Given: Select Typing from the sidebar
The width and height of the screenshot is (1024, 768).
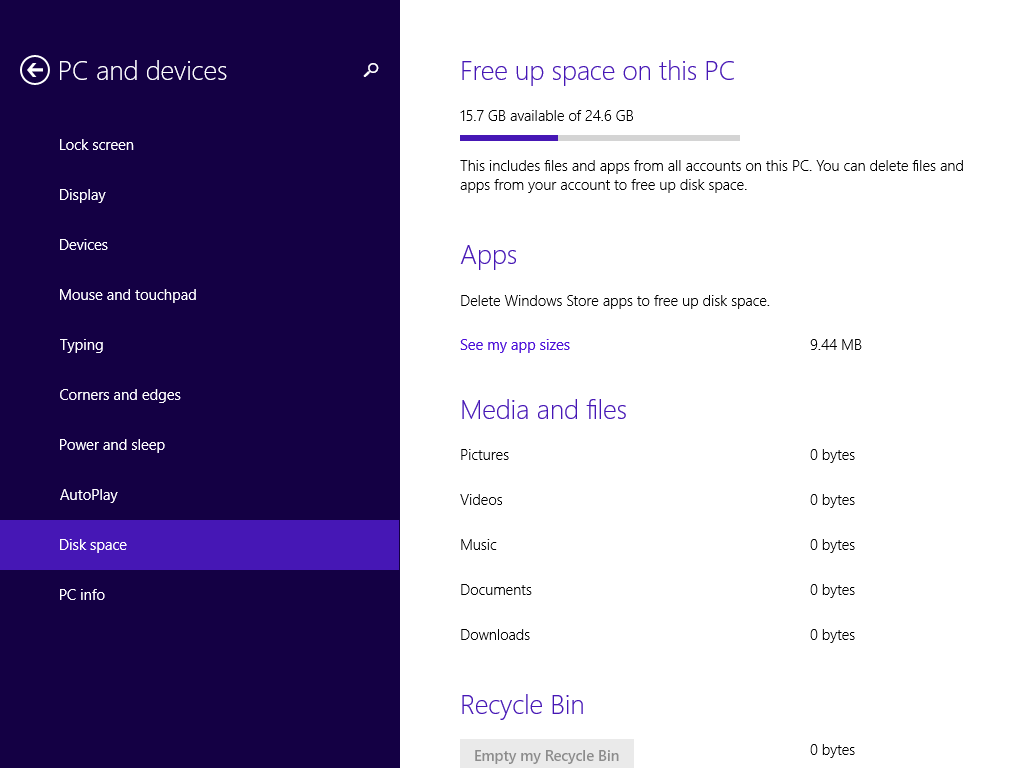Looking at the screenshot, I should pyautogui.click(x=81, y=344).
